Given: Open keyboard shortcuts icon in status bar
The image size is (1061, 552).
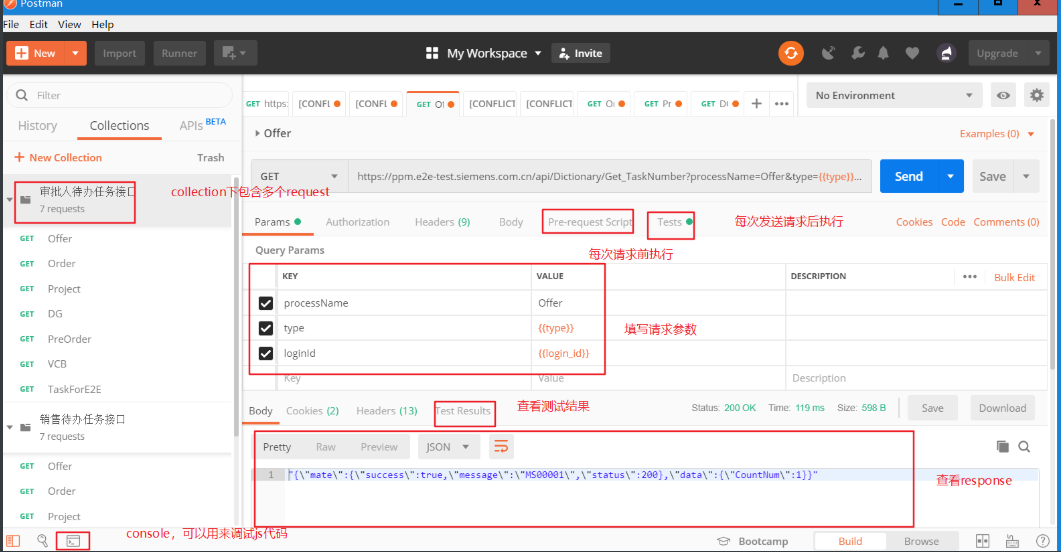Looking at the screenshot, I should pyautogui.click(x=1012, y=540).
